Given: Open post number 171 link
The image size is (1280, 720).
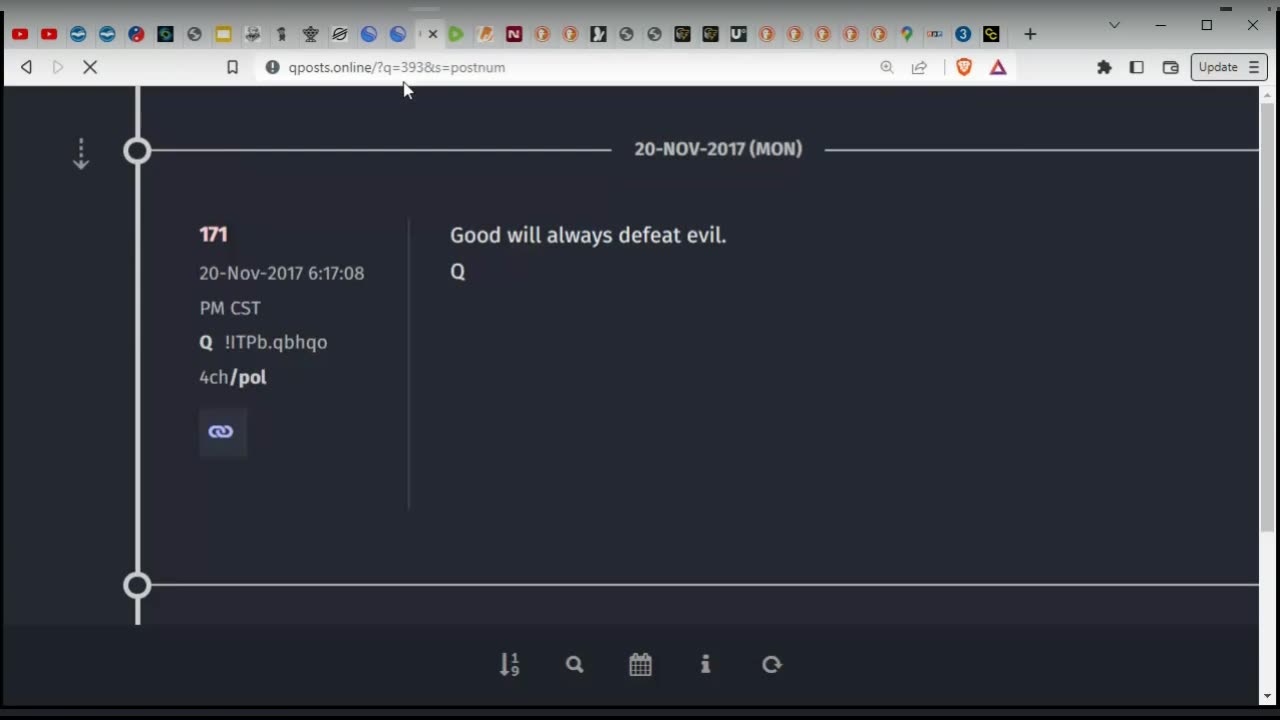Looking at the screenshot, I should (213, 234).
